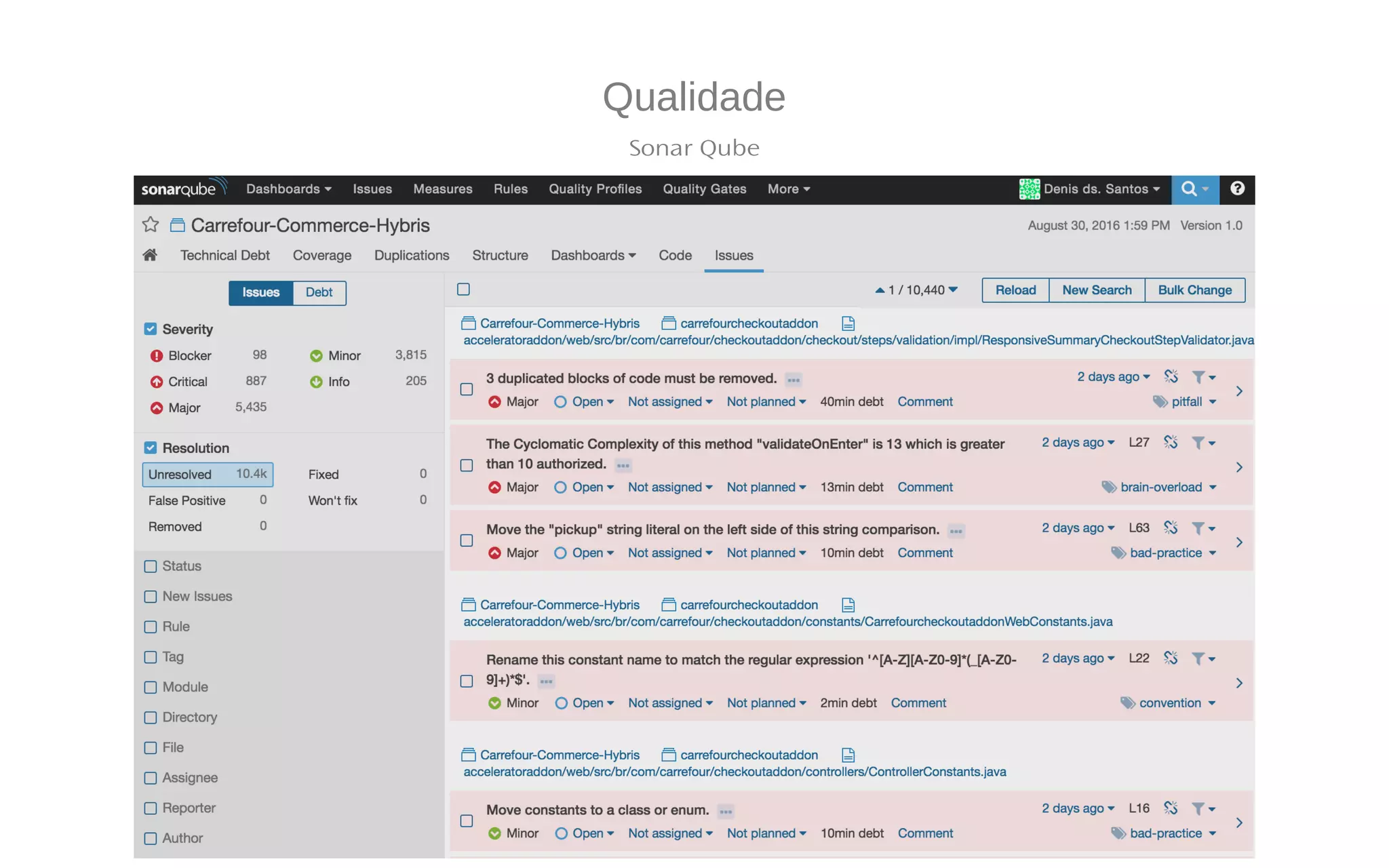Enable the Module facet checkbox
This screenshot has height=868, width=1389.
(x=151, y=687)
